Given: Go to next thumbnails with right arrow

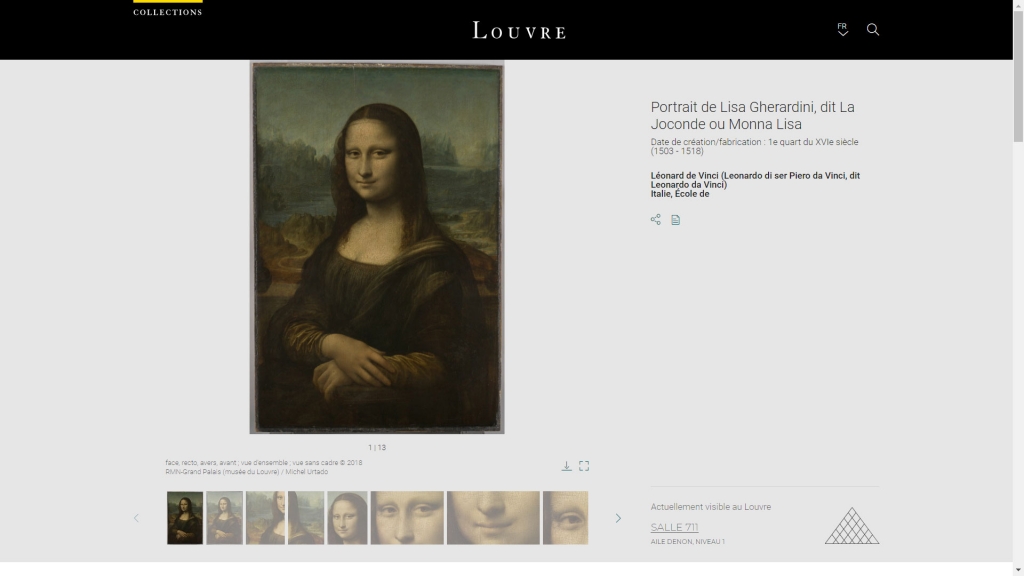Looking at the screenshot, I should 618,518.
